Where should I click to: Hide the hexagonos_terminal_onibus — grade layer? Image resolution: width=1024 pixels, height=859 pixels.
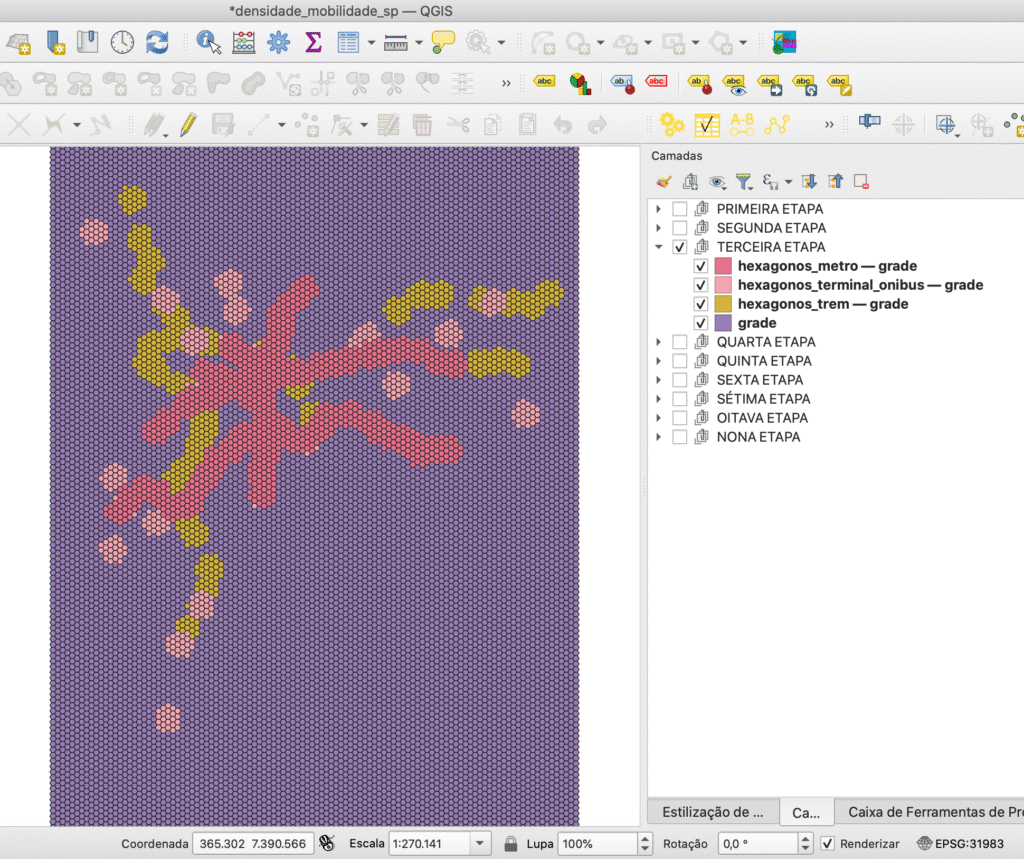click(701, 285)
